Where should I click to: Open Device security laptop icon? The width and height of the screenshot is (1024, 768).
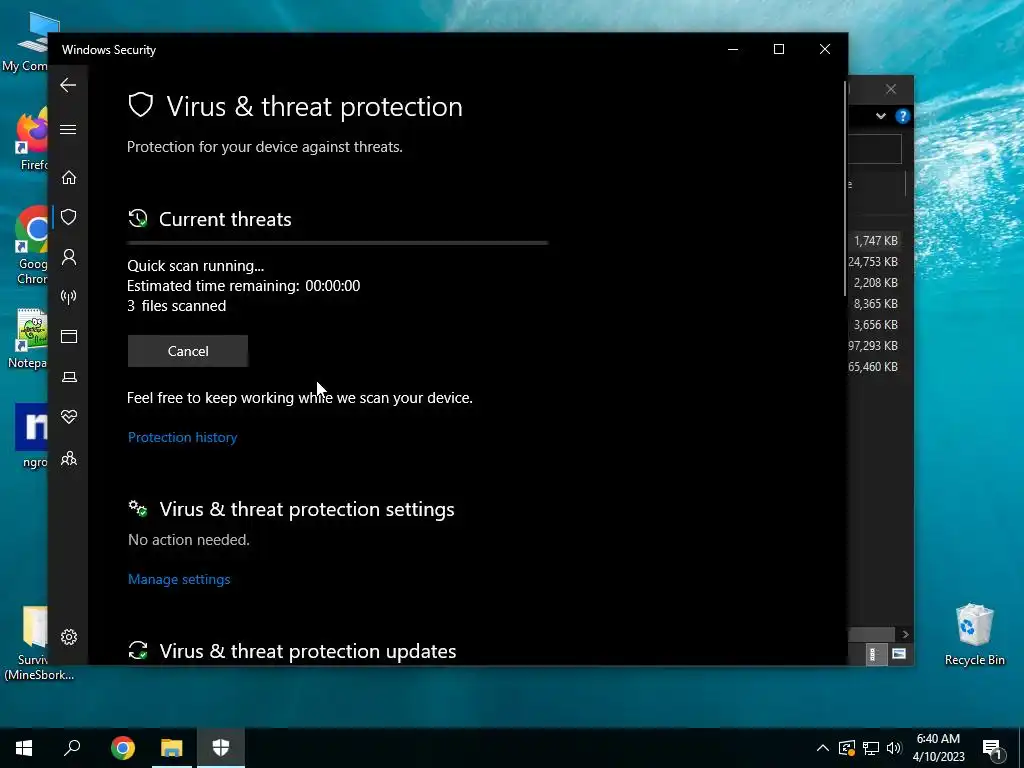(69, 377)
